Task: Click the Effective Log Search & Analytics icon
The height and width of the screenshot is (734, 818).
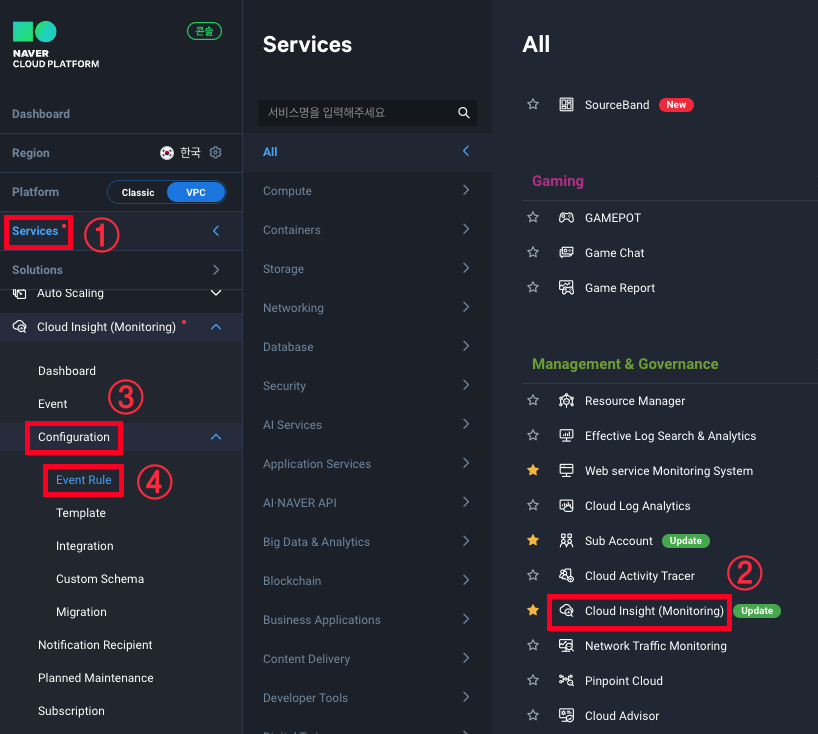Action: click(x=566, y=436)
